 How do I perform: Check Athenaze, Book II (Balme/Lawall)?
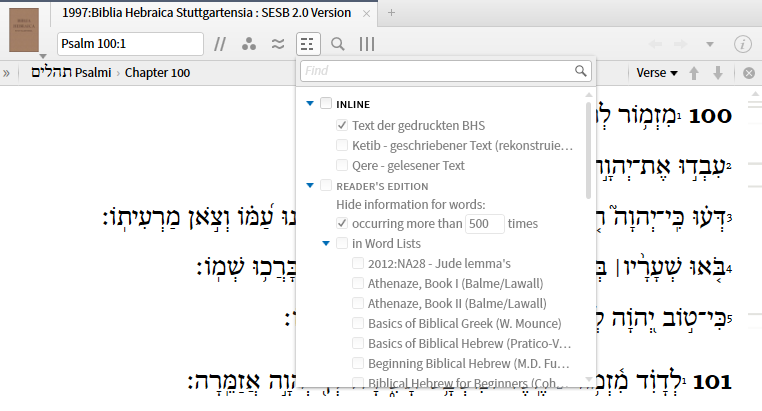pos(358,303)
